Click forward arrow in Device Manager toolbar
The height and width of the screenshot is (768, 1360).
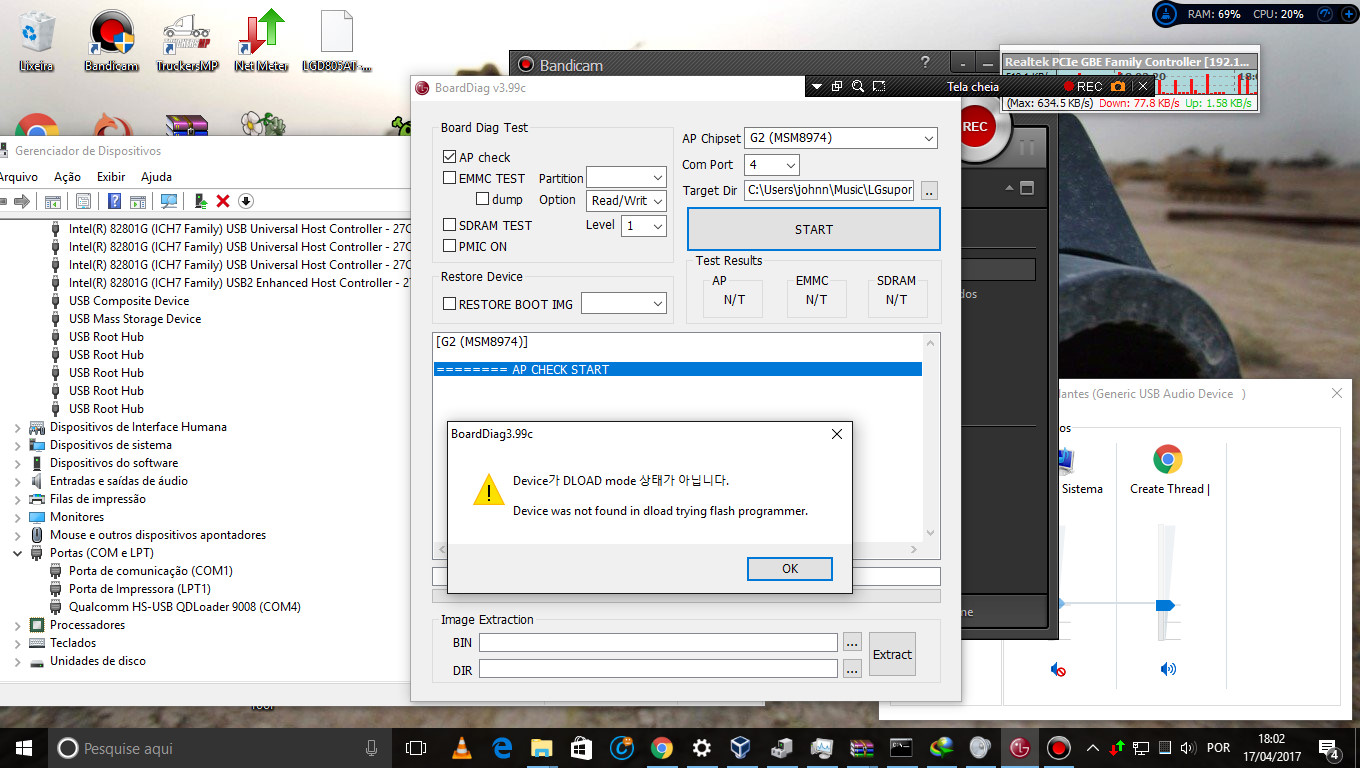21,201
